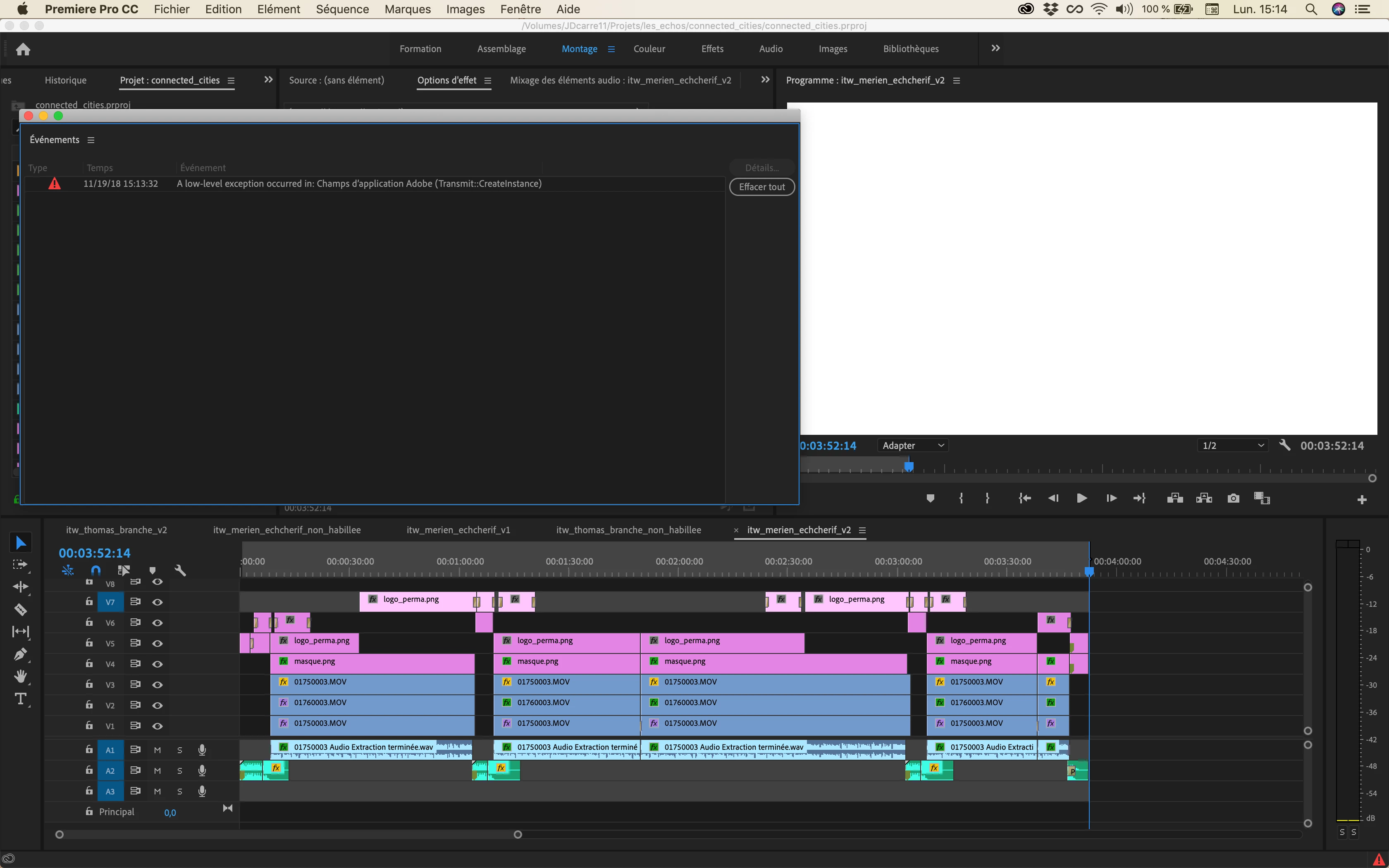The image size is (1389, 868).
Task: Open the Séquence menu
Action: [x=342, y=9]
